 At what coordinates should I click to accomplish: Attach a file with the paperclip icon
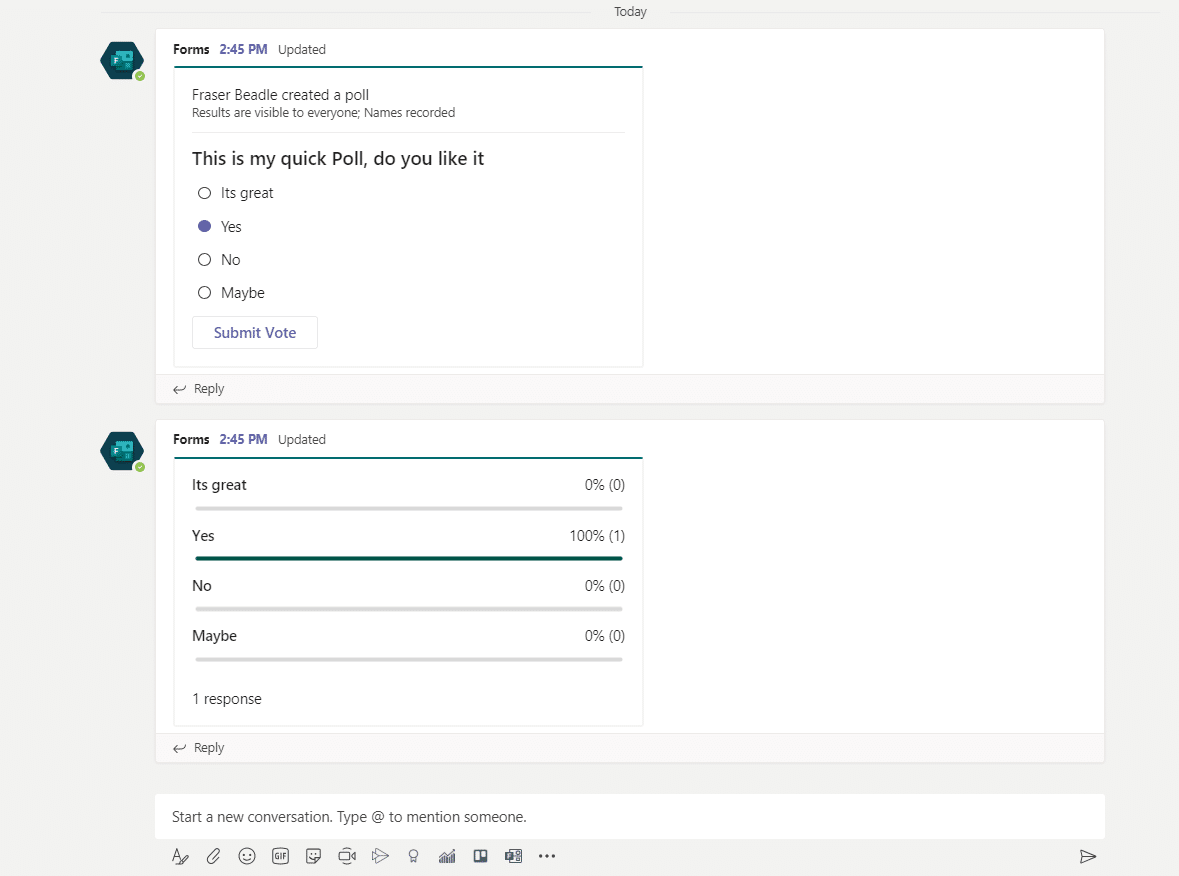(214, 856)
